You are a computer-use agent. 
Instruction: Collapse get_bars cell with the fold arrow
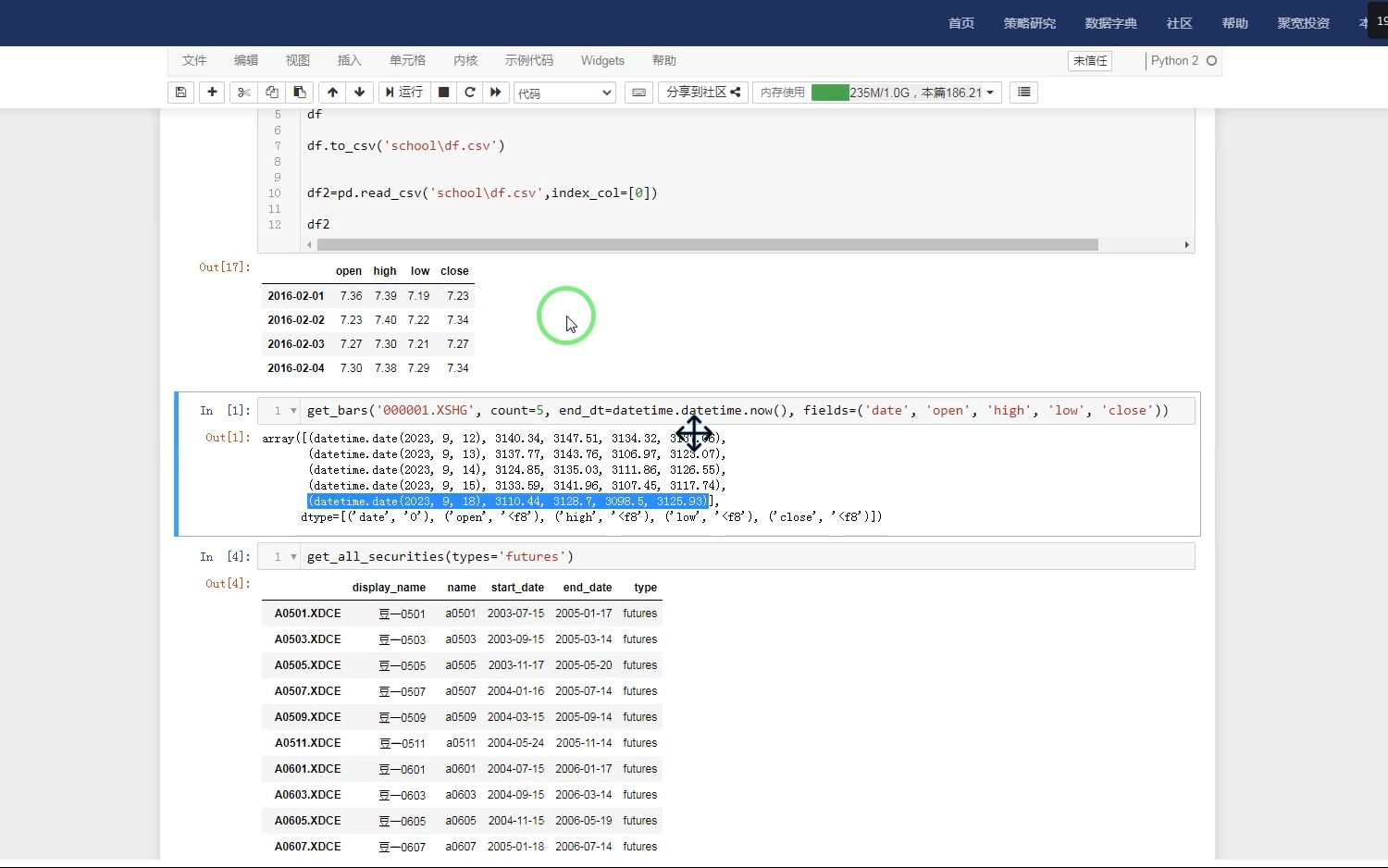point(293,411)
